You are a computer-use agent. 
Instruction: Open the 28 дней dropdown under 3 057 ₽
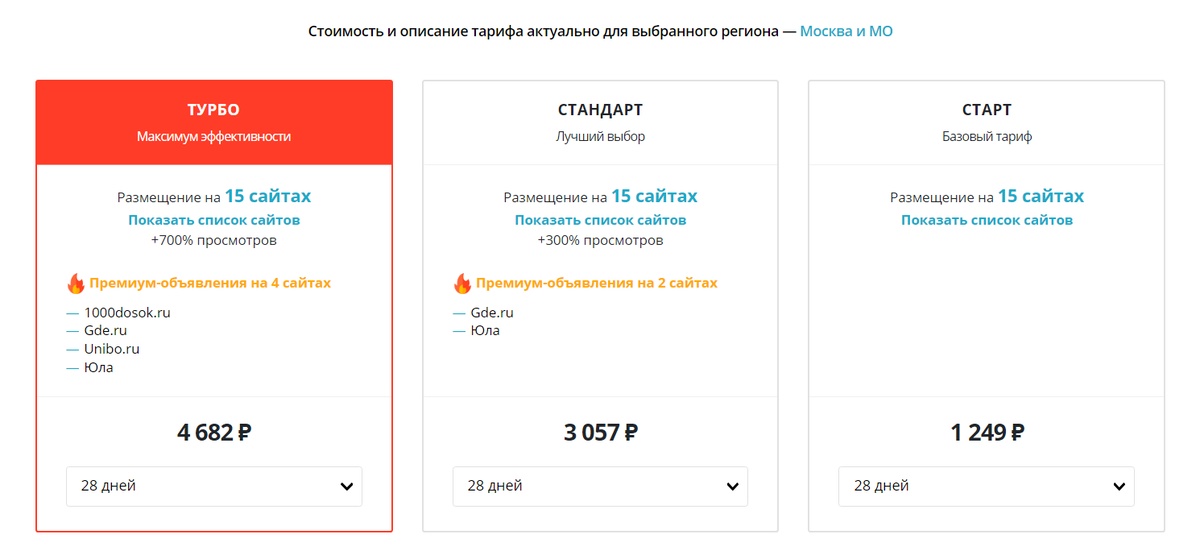[x=600, y=487]
